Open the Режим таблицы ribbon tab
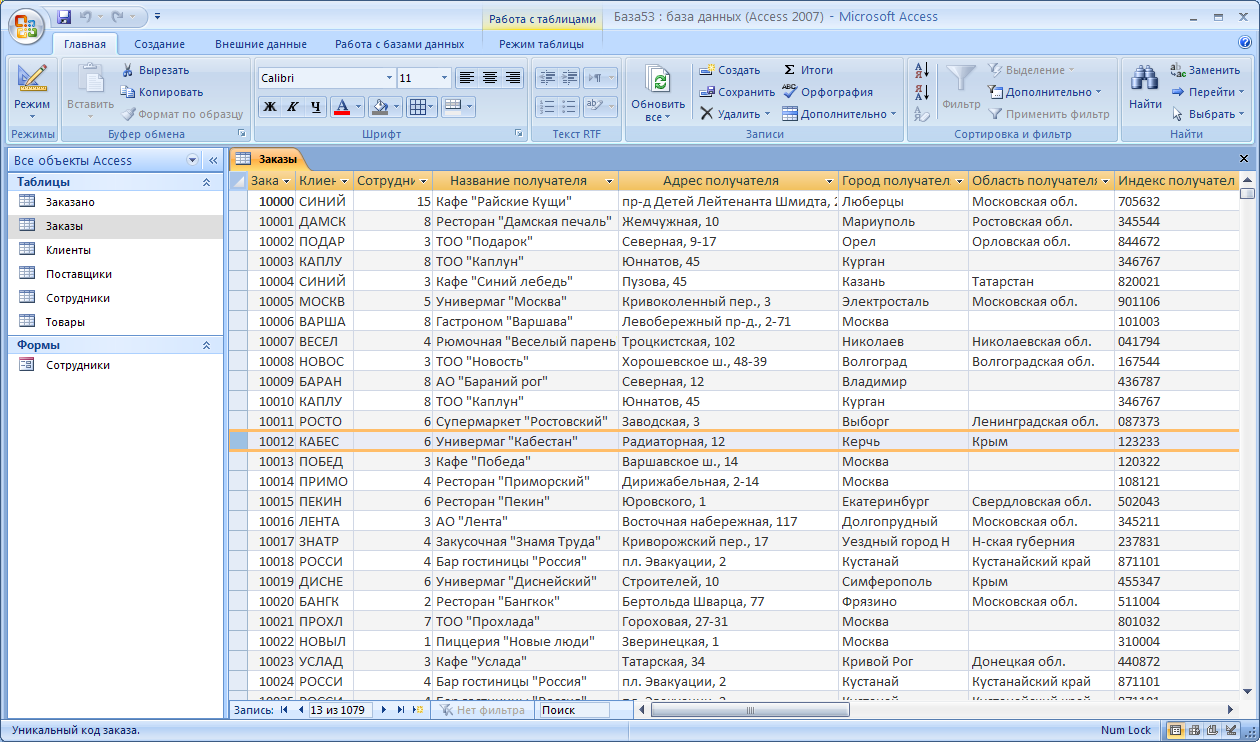The height and width of the screenshot is (742, 1260). click(x=541, y=44)
